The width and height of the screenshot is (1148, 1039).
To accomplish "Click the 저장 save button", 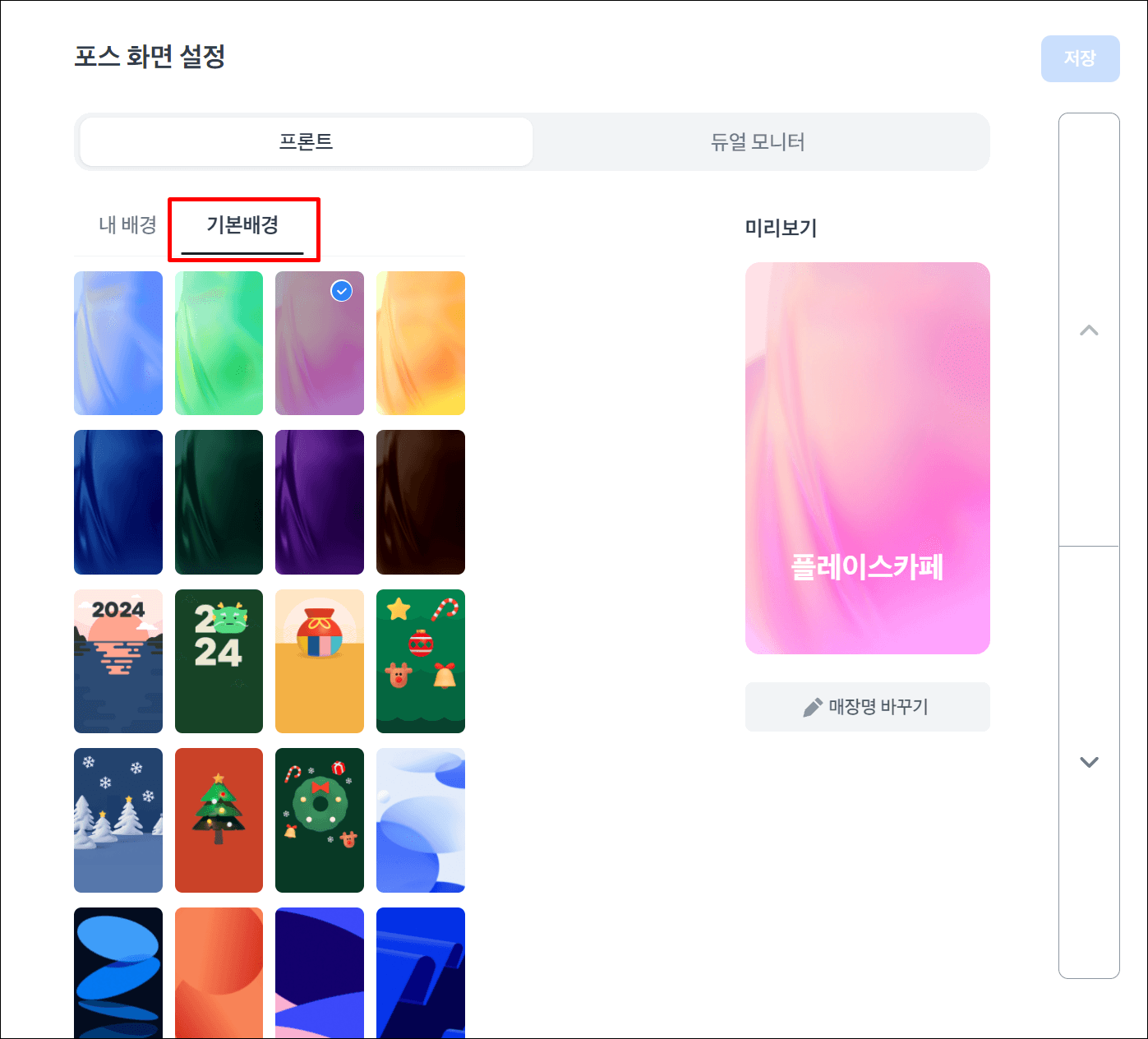I will [x=1080, y=58].
